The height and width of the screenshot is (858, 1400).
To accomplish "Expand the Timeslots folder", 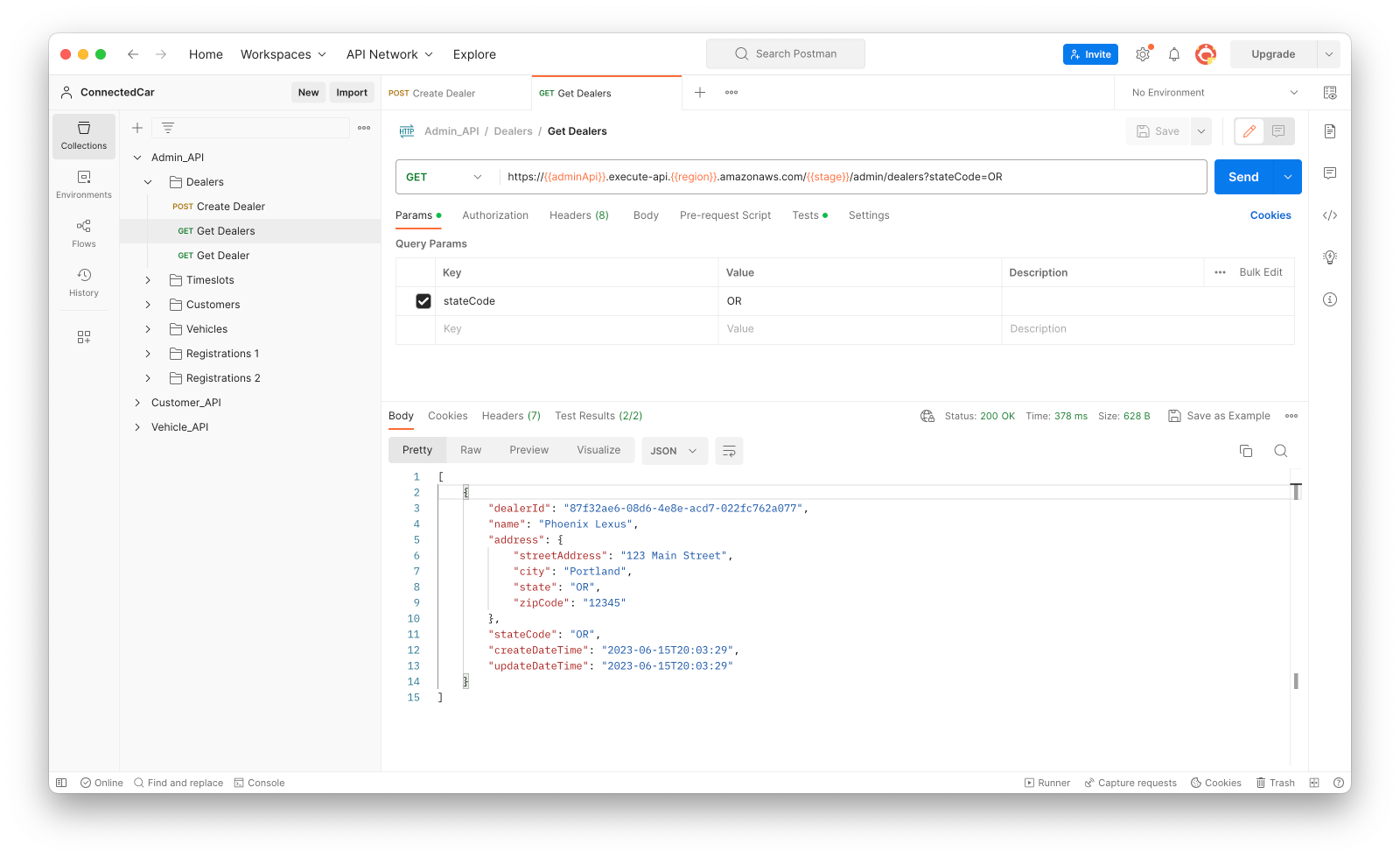I will tap(148, 280).
